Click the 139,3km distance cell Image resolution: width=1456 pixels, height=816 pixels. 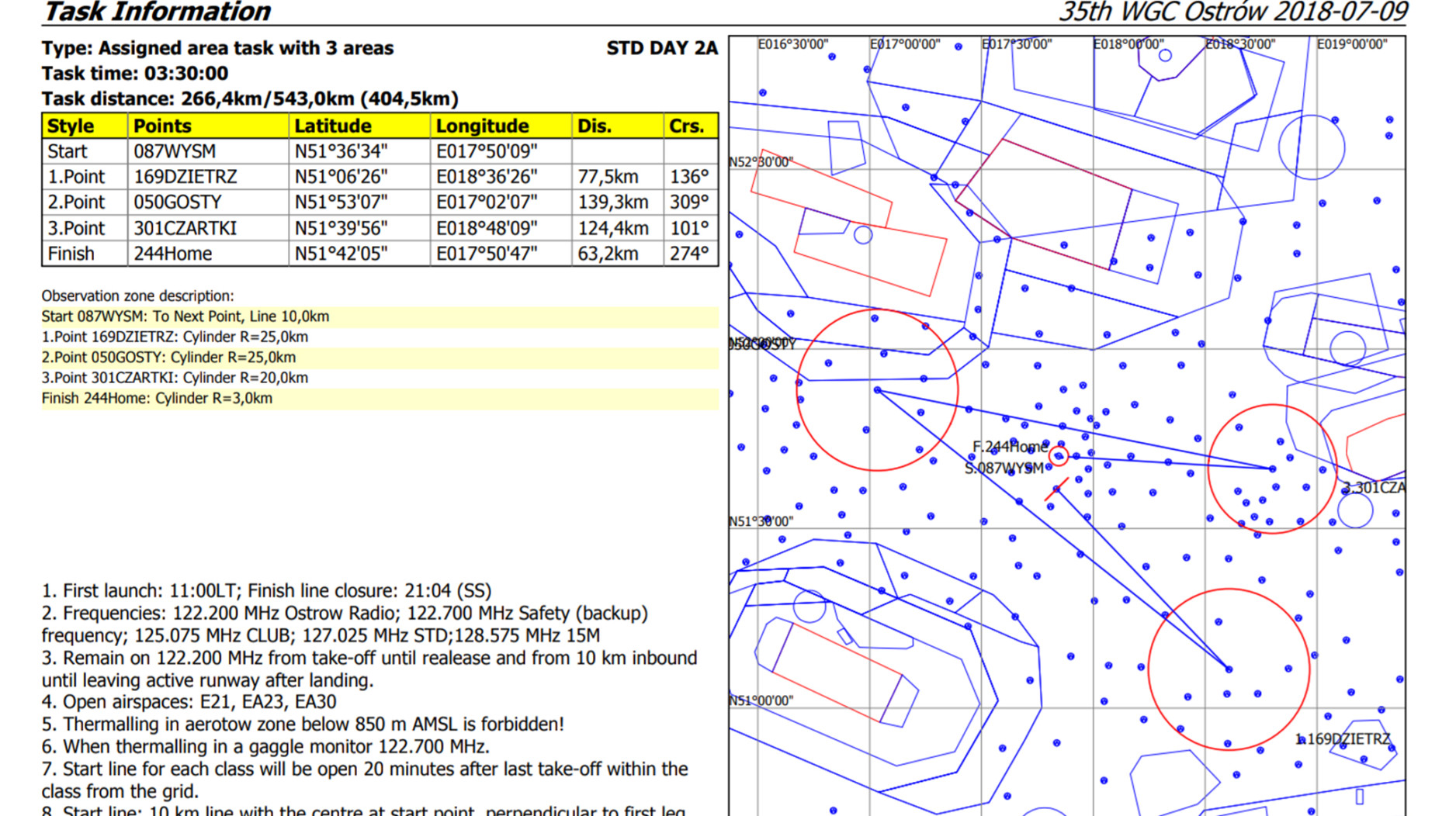click(x=612, y=202)
